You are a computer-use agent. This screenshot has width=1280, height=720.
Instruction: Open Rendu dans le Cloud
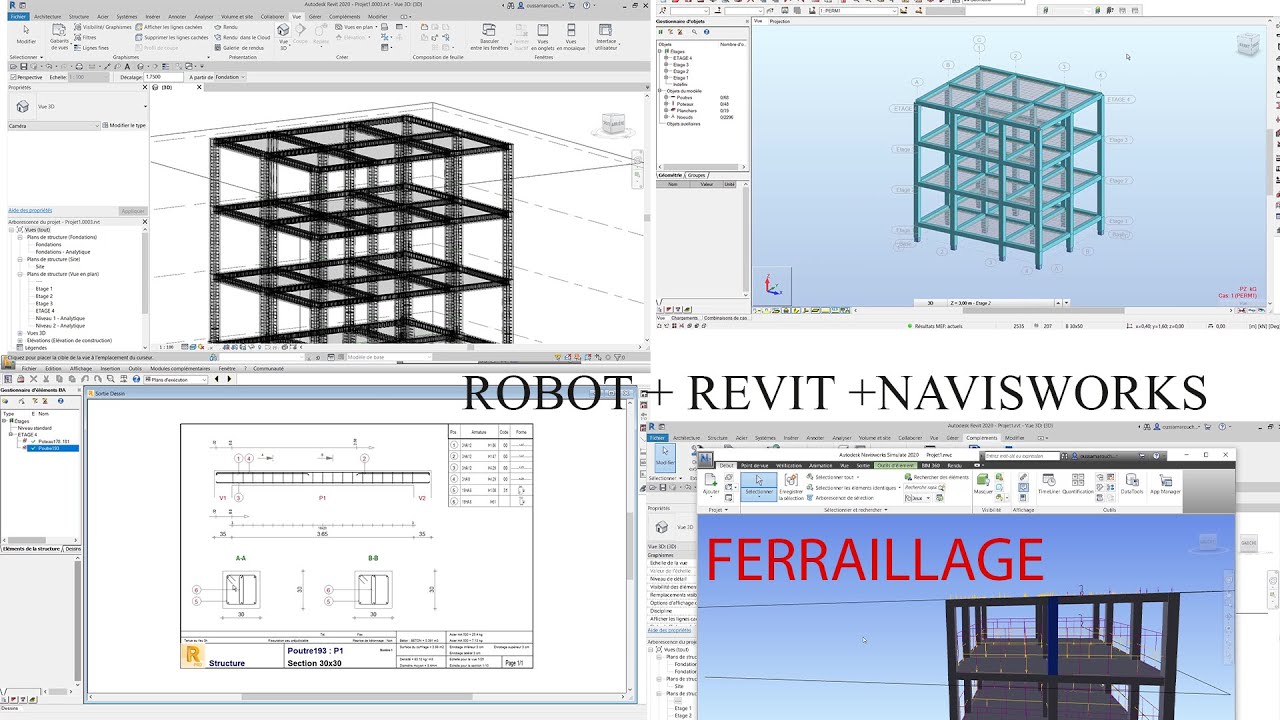243,37
